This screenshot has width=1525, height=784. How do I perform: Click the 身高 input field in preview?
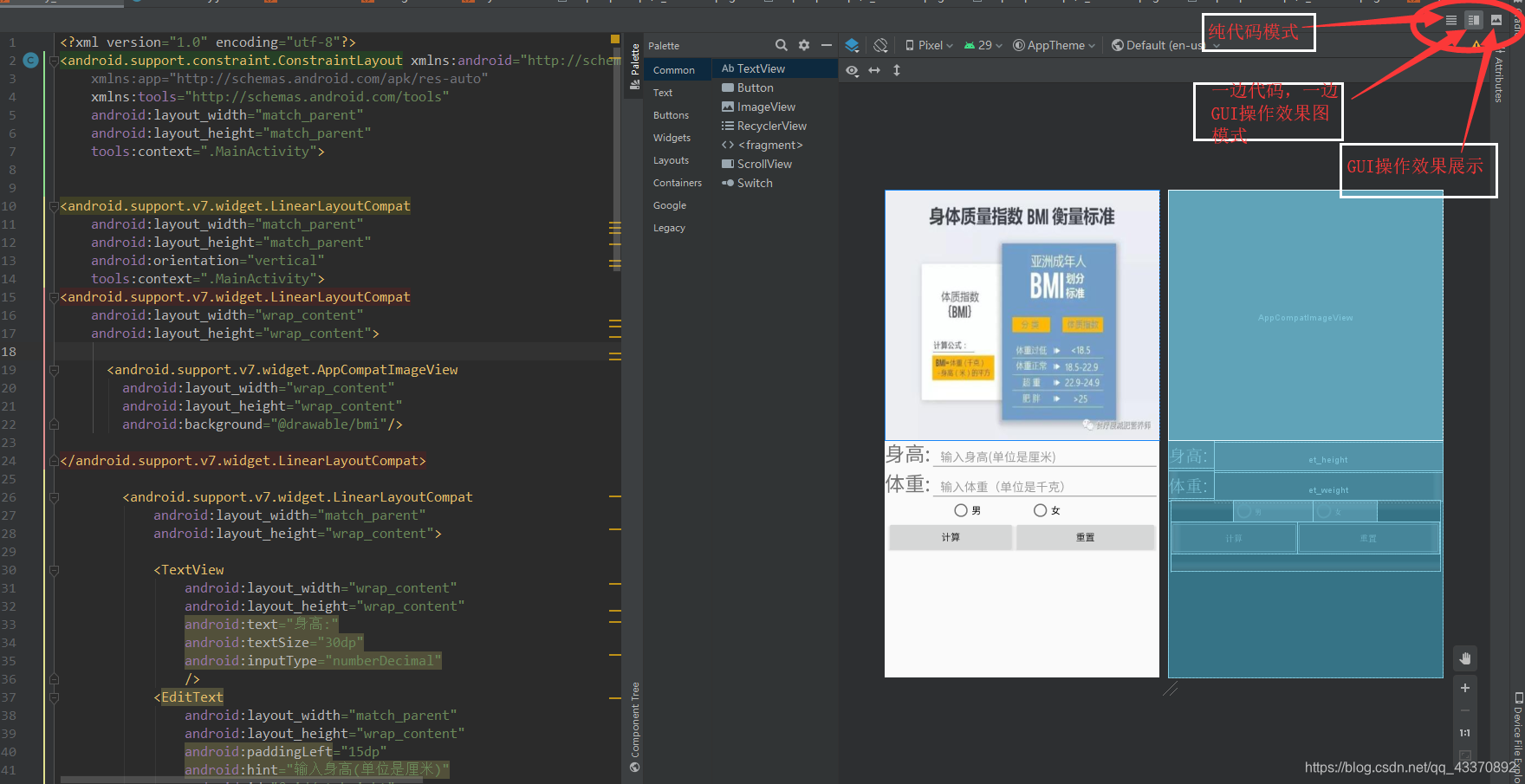[1045, 457]
